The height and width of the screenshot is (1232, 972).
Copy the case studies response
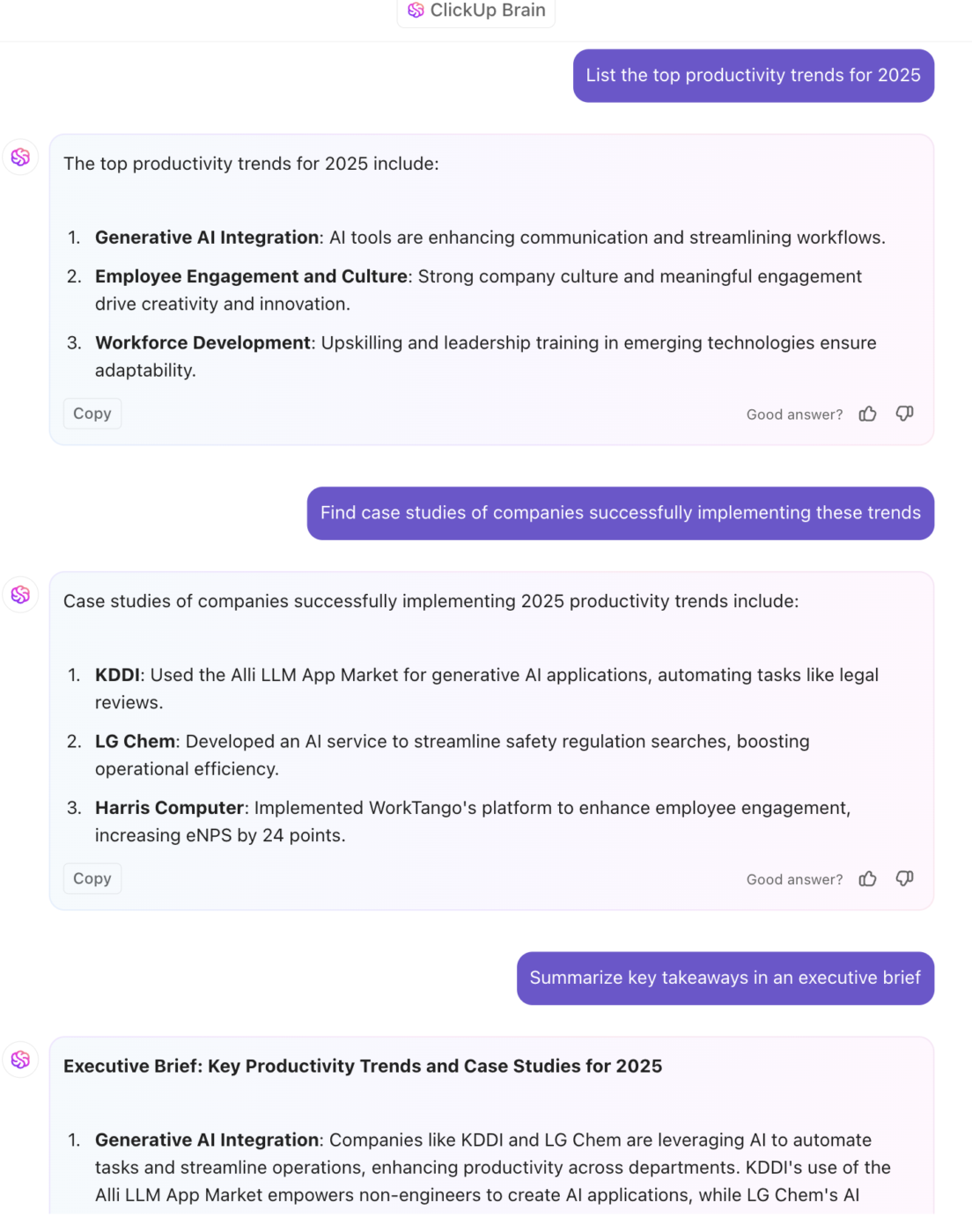tap(92, 877)
